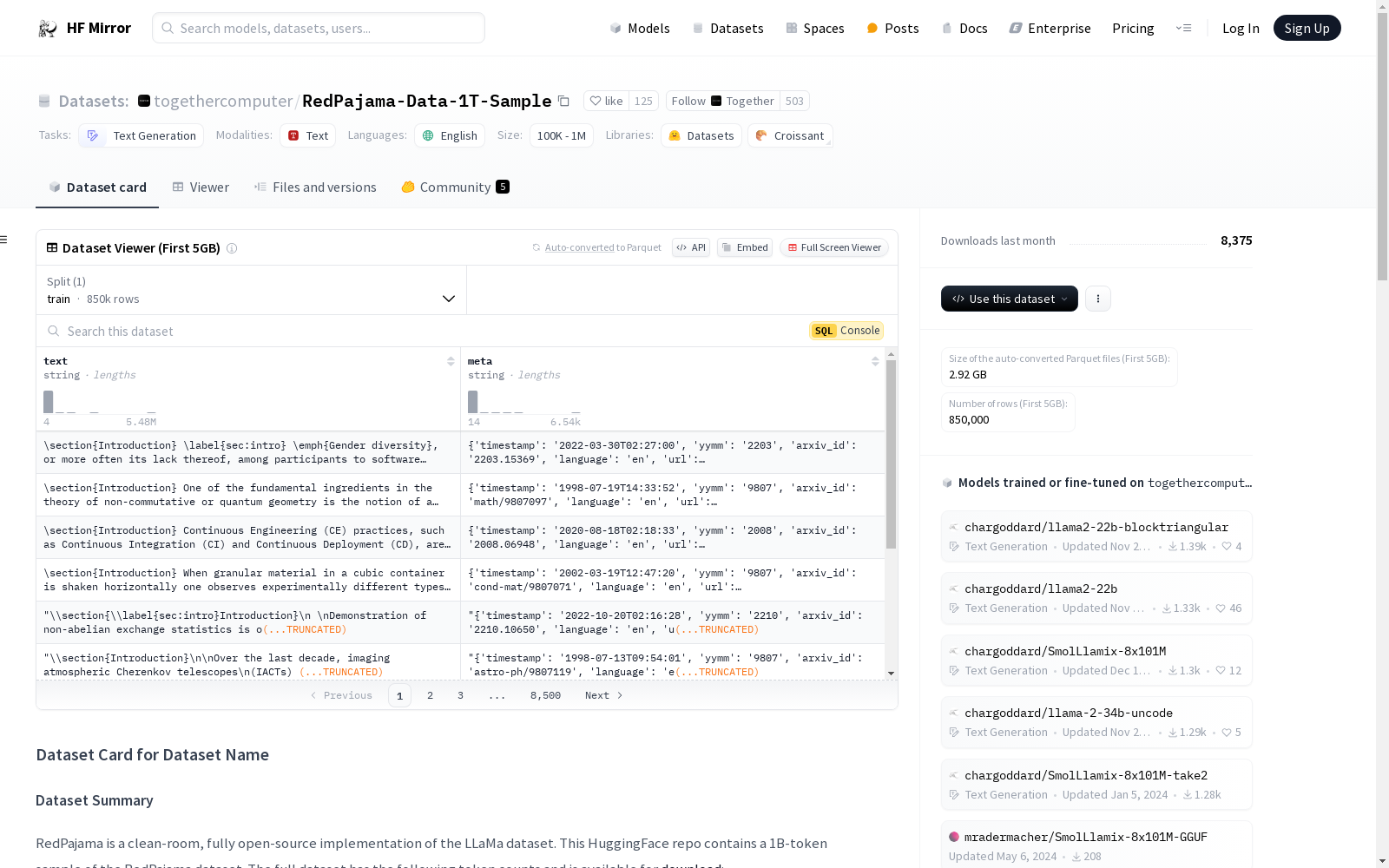Open the extra navigation menu icon
The width and height of the screenshot is (1389, 868).
[x=1183, y=28]
